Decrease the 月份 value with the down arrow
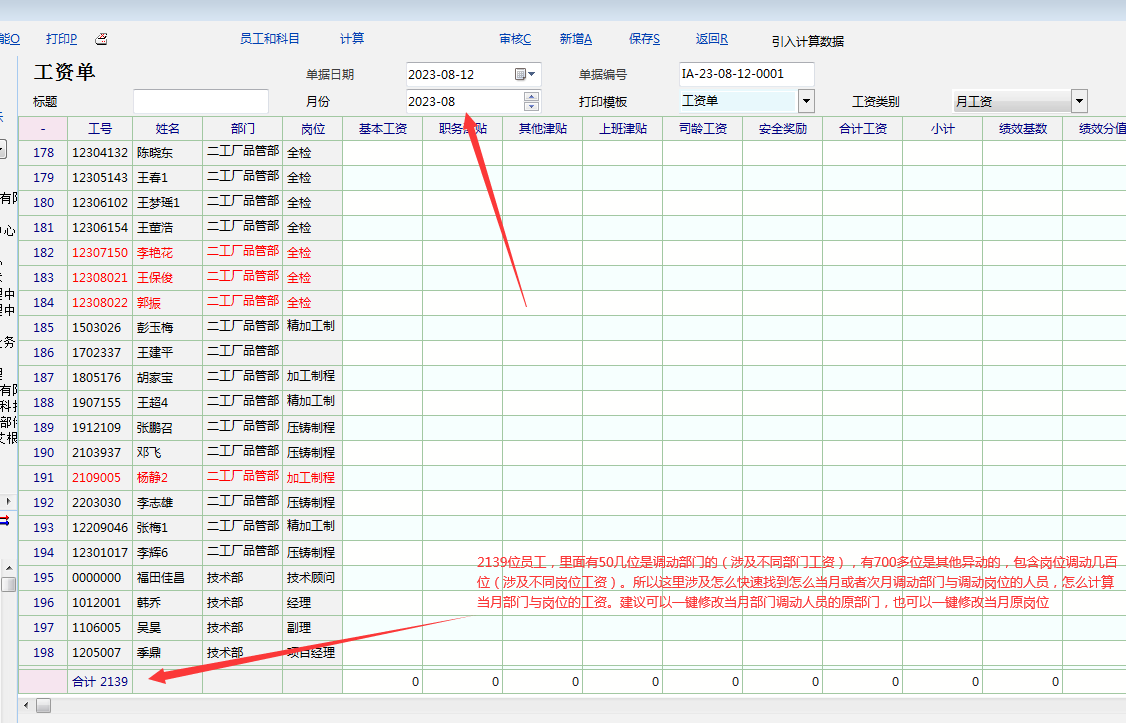1126x723 pixels. [531, 106]
